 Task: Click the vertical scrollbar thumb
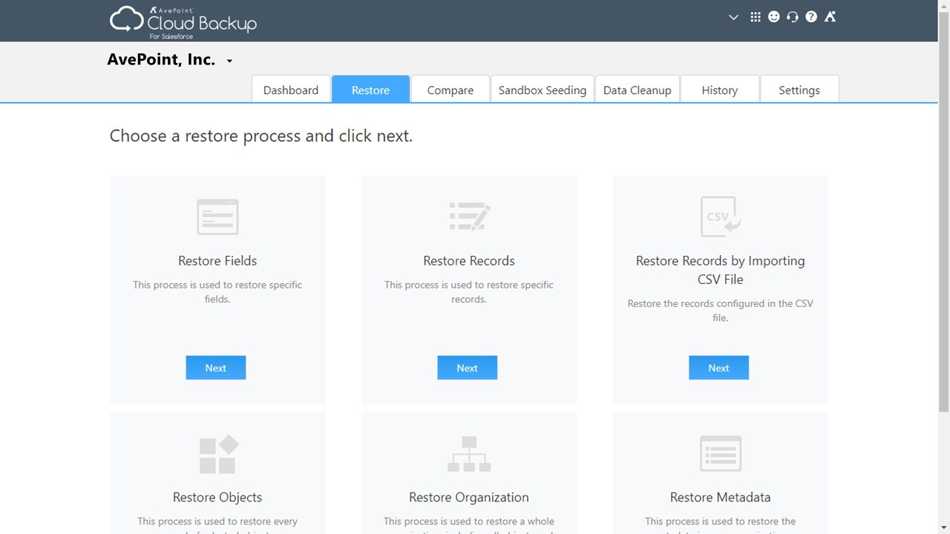(x=944, y=212)
